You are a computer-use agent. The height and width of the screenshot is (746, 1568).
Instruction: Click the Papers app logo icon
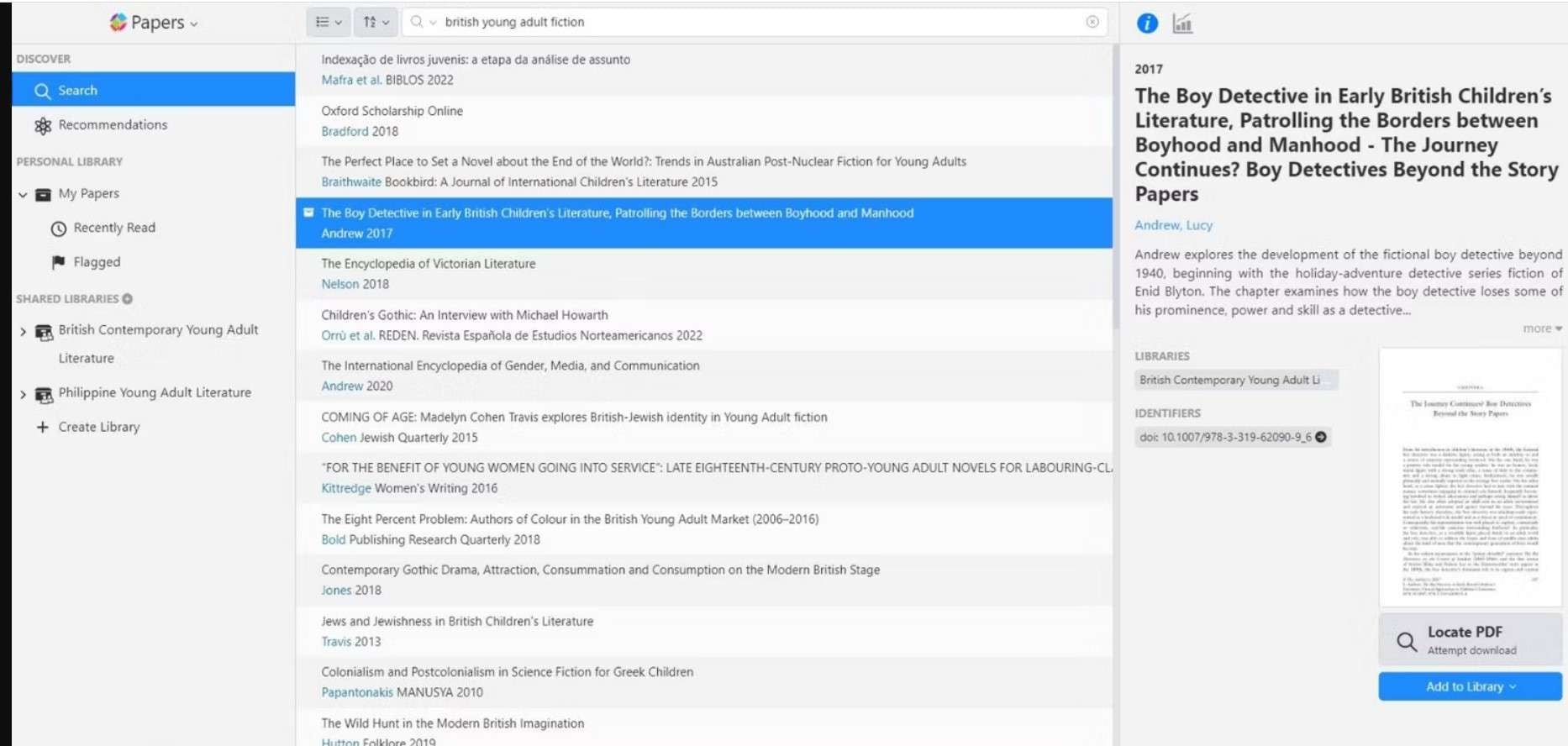[118, 23]
